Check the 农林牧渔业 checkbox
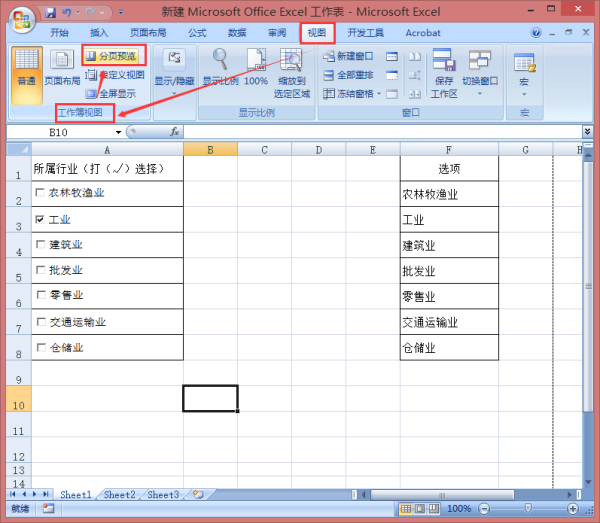600x523 pixels. [39, 192]
